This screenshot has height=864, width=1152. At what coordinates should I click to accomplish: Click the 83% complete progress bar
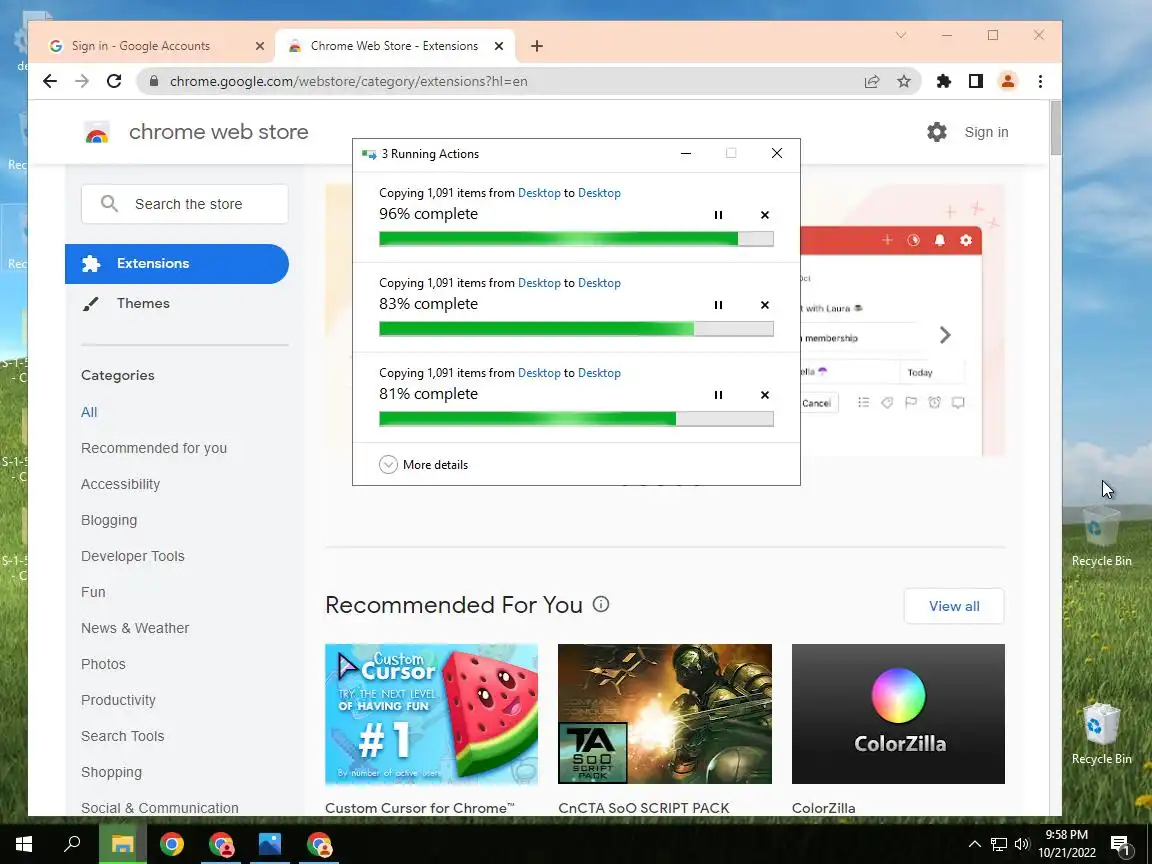576,328
